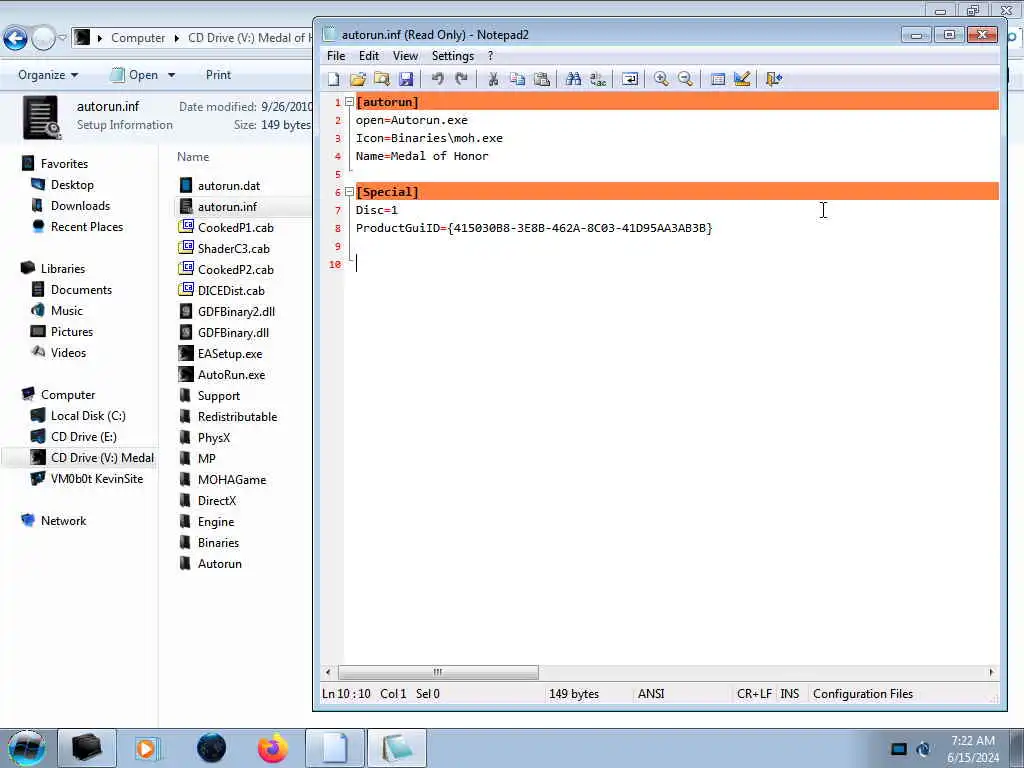Open the ? help menu
This screenshot has width=1024, height=768.
[490, 56]
